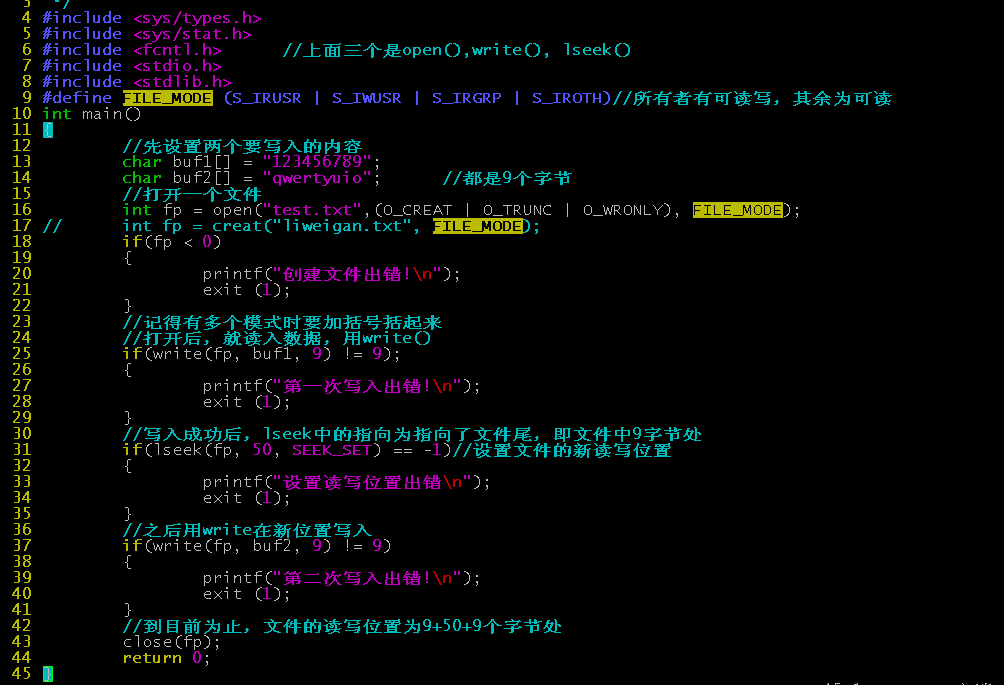Image resolution: width=1004 pixels, height=685 pixels.
Task: Click the int main() declaration
Action: click(92, 114)
